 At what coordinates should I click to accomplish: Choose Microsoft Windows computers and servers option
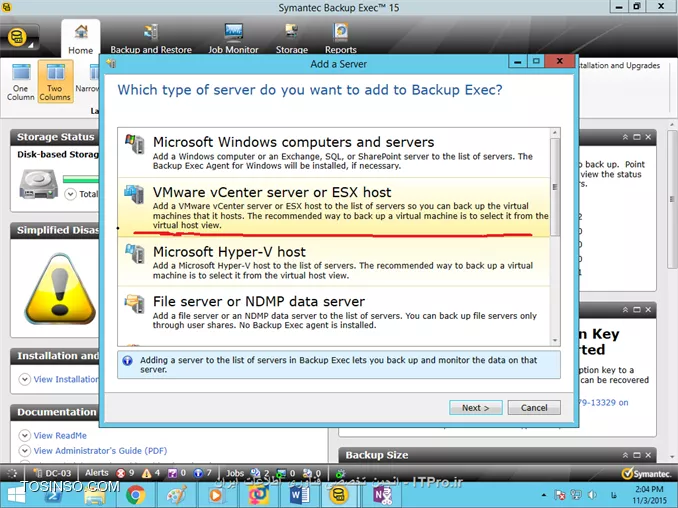[x=334, y=153]
